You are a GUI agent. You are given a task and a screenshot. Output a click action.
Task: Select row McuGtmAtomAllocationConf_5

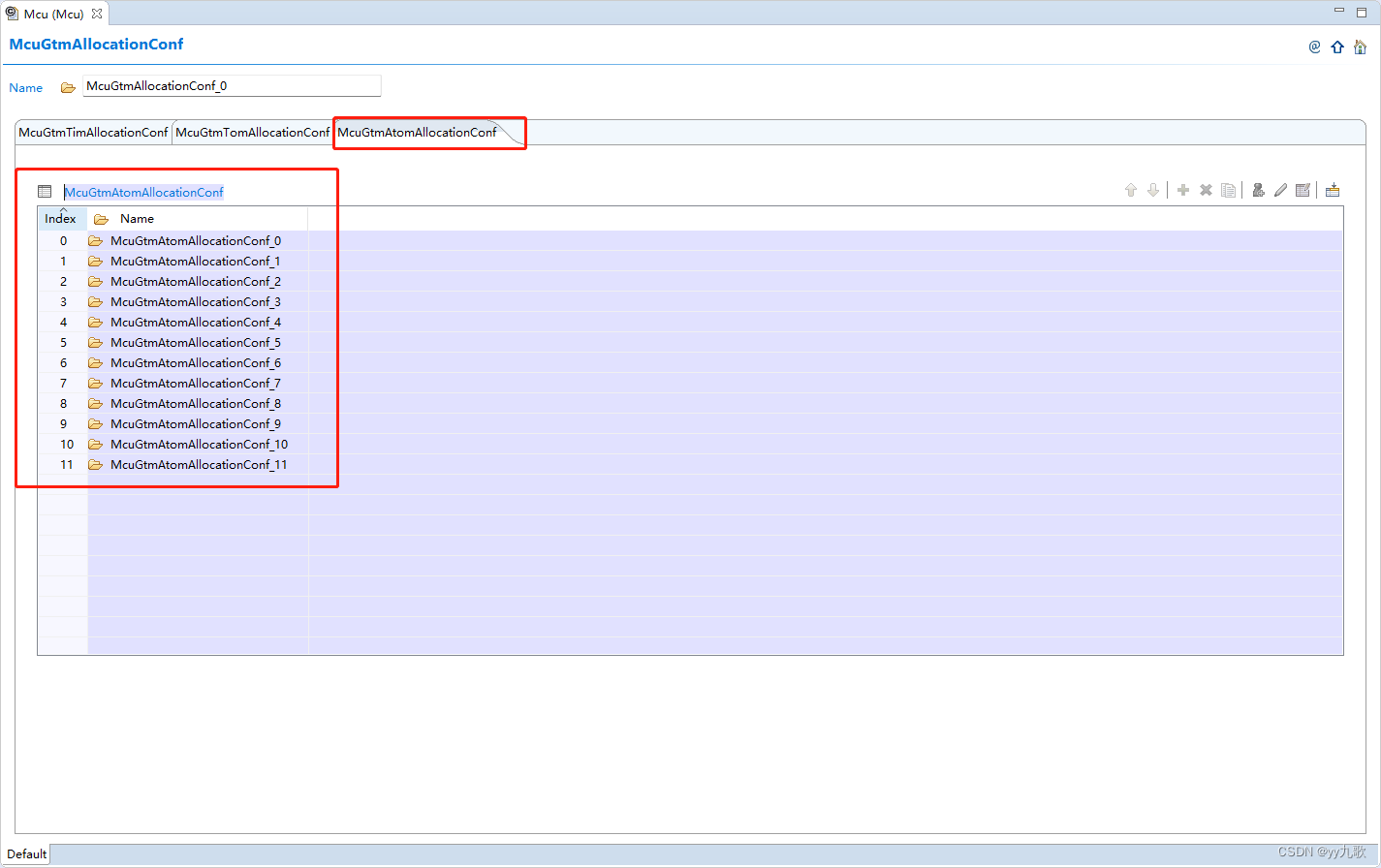tap(690, 342)
